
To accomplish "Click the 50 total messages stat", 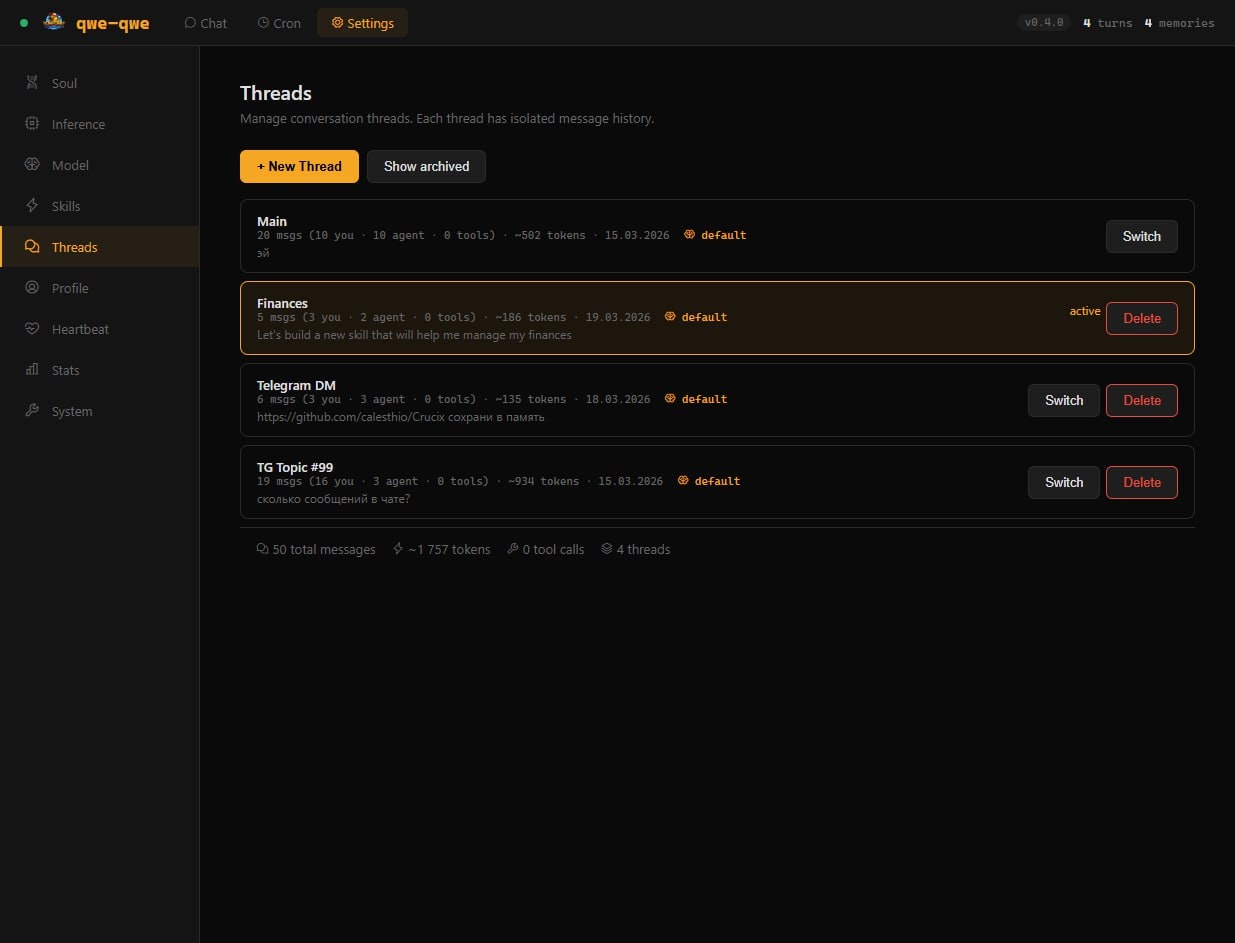I will [x=316, y=549].
